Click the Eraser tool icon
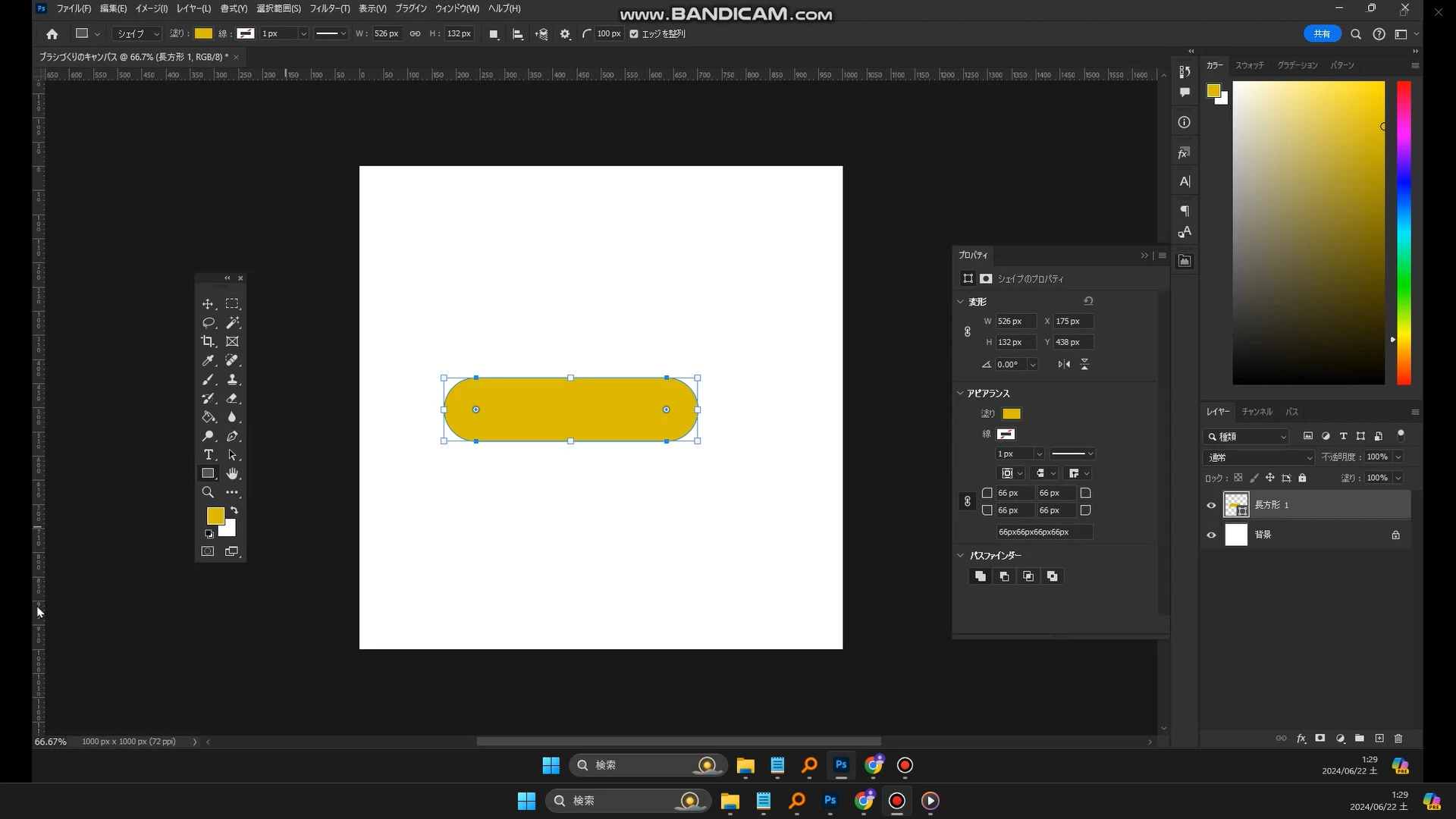The width and height of the screenshot is (1456, 819). click(232, 399)
